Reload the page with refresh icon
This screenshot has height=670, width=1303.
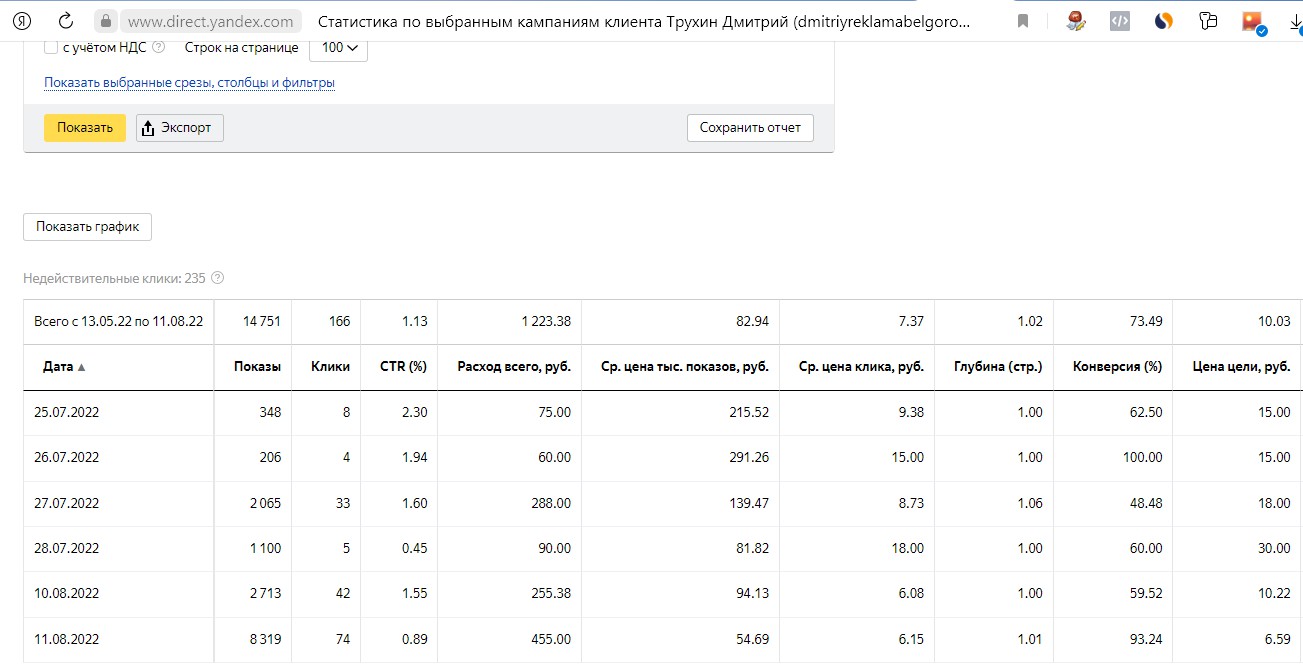coord(66,21)
